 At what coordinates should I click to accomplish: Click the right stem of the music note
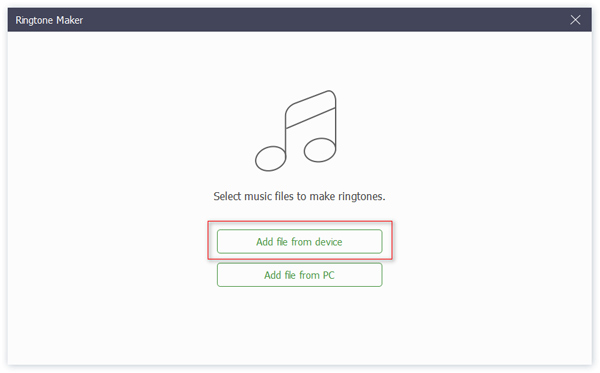(336, 121)
